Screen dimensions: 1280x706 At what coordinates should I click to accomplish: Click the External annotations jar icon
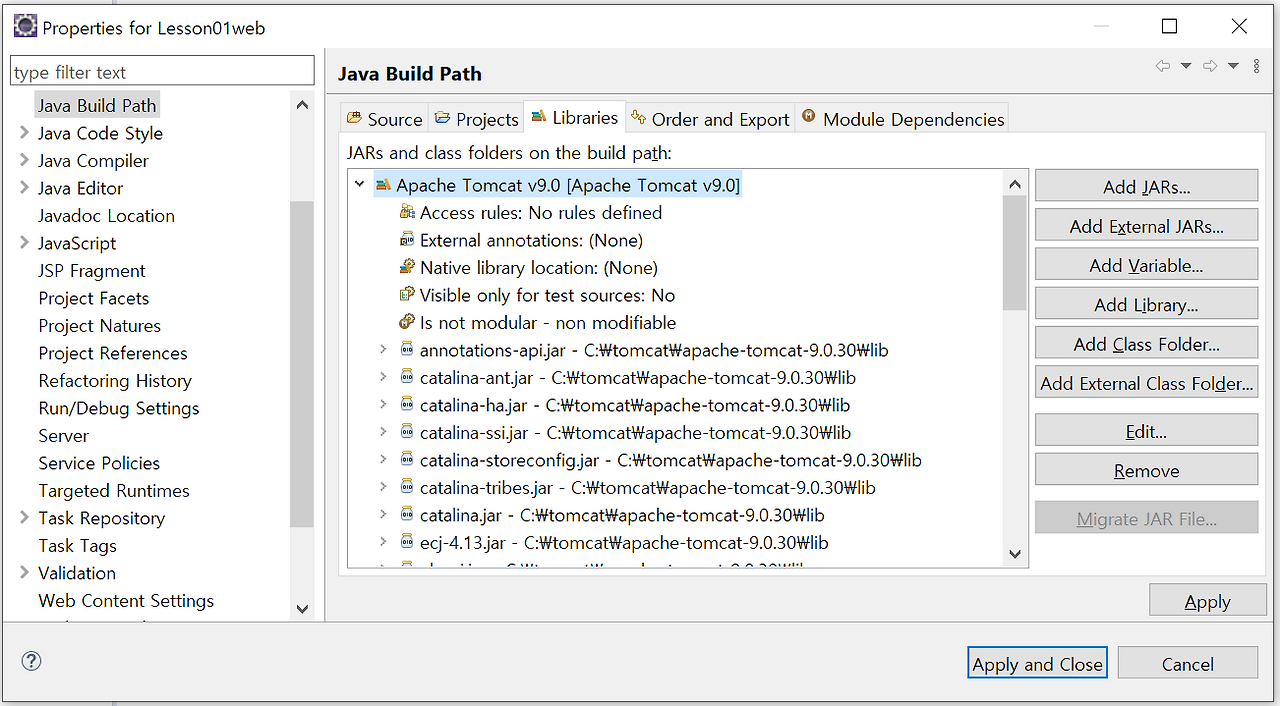tap(407, 240)
